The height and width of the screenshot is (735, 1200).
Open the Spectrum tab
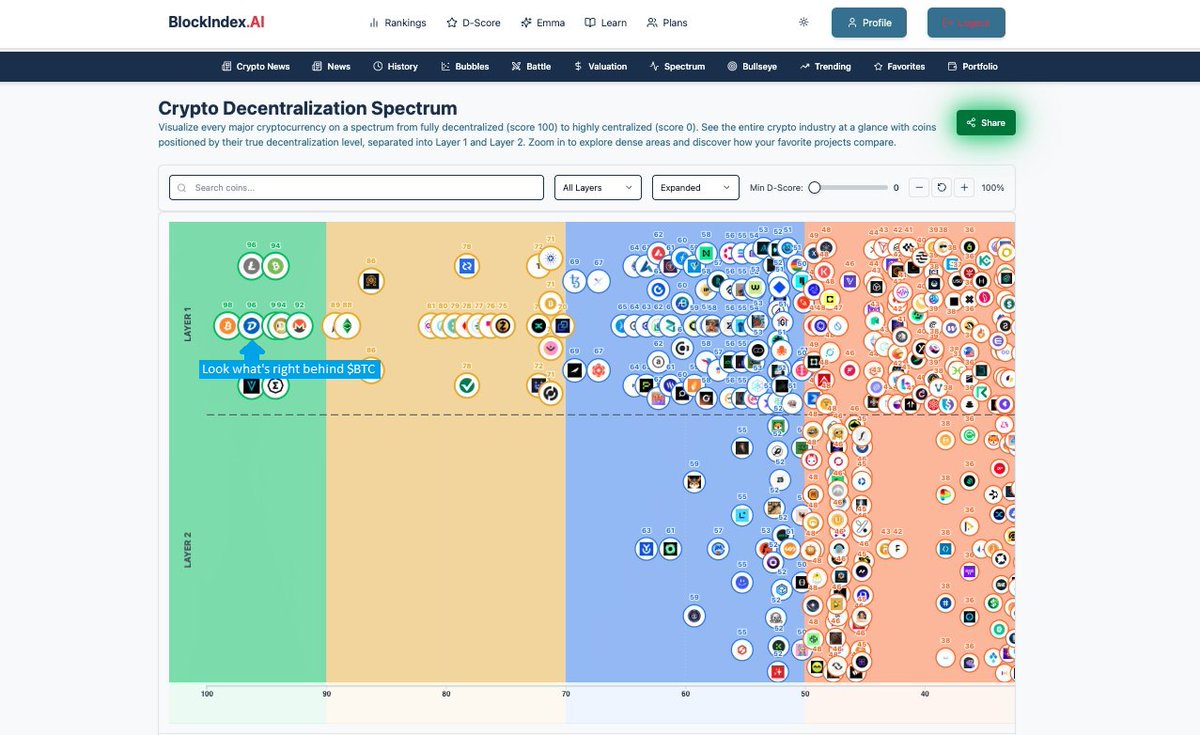(x=677, y=66)
